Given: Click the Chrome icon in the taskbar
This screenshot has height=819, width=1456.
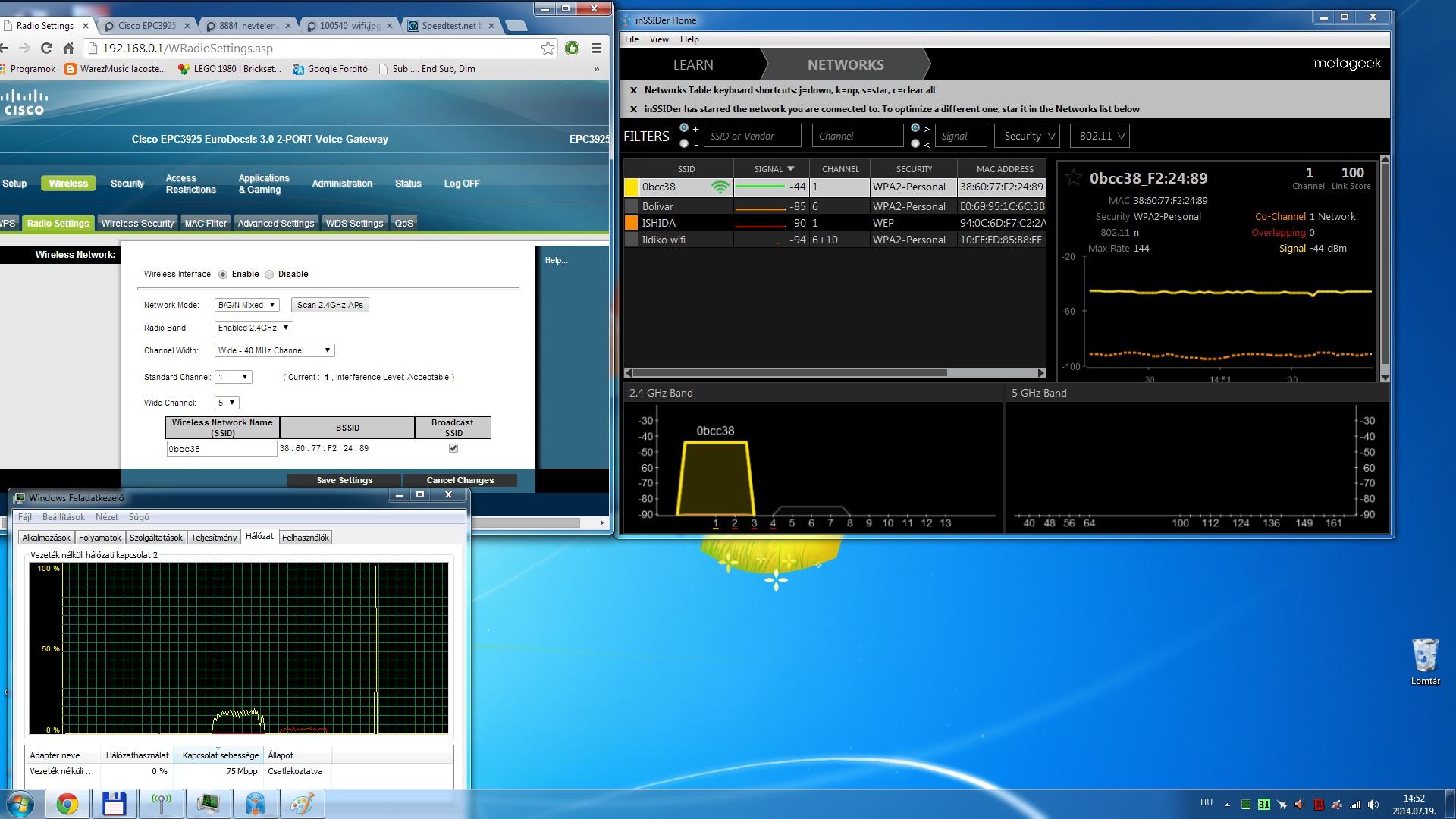Looking at the screenshot, I should [67, 804].
